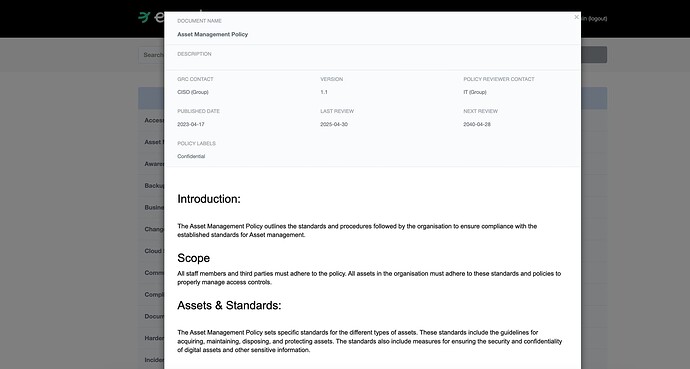
Task: Click the IT (Group) reviewer contact
Action: 475,92
